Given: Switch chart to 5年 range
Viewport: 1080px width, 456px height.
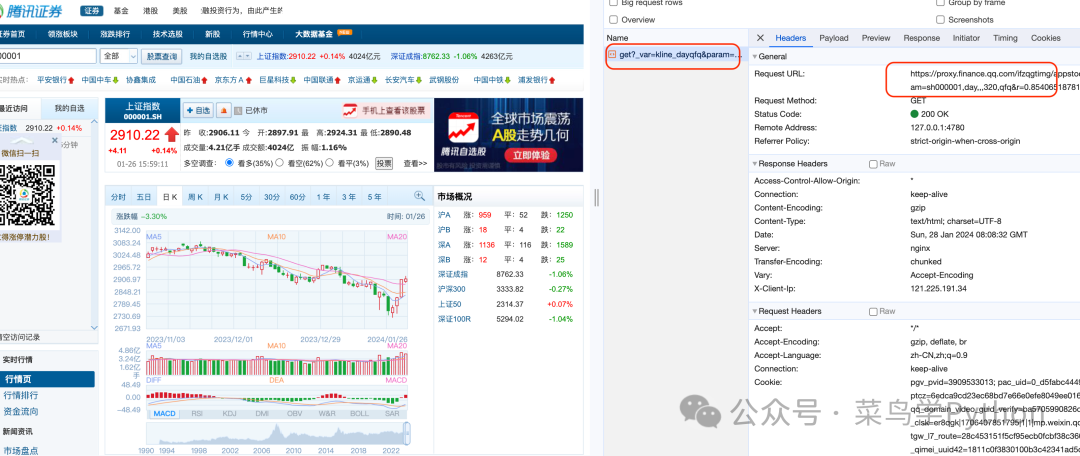Looking at the screenshot, I should (374, 197).
